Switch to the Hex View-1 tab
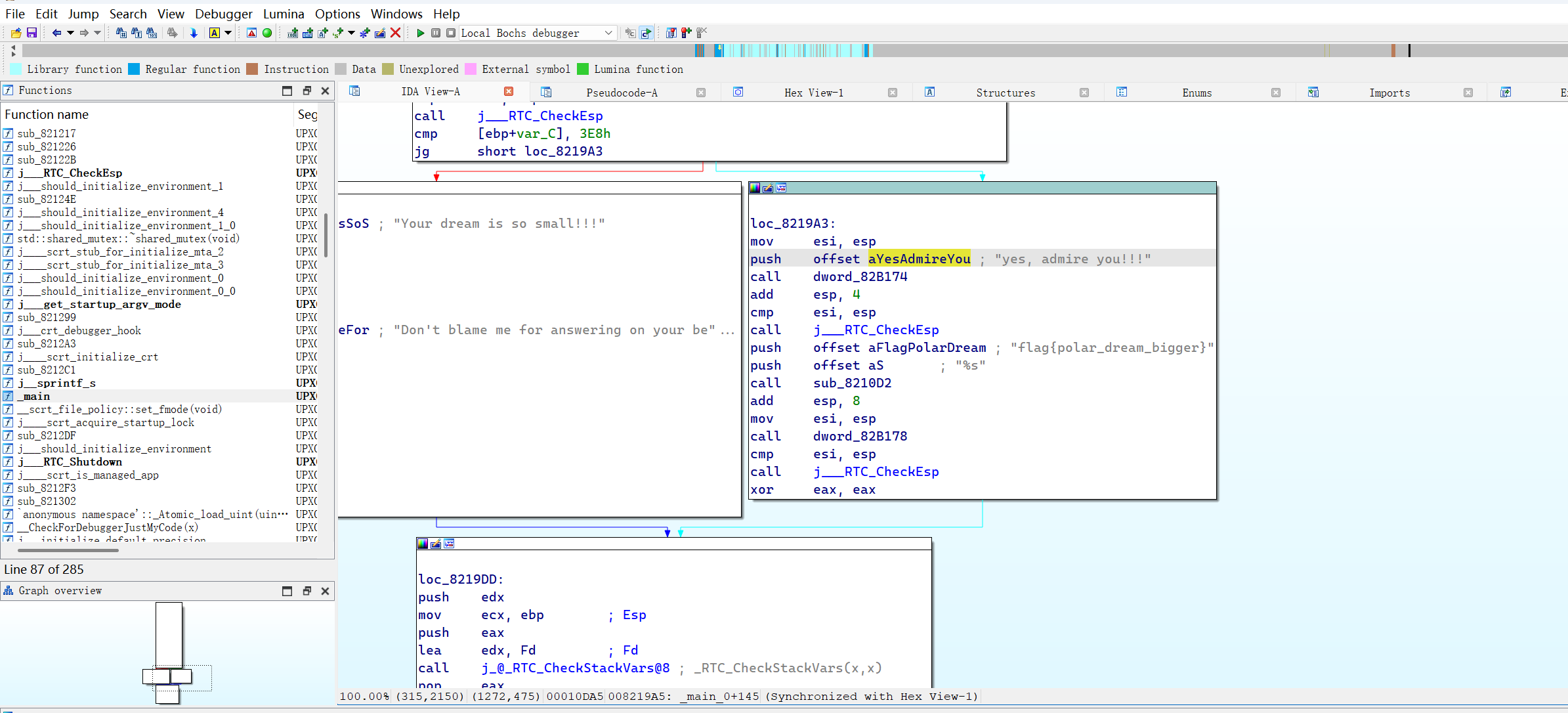This screenshot has height=713, width=1568. [x=813, y=93]
